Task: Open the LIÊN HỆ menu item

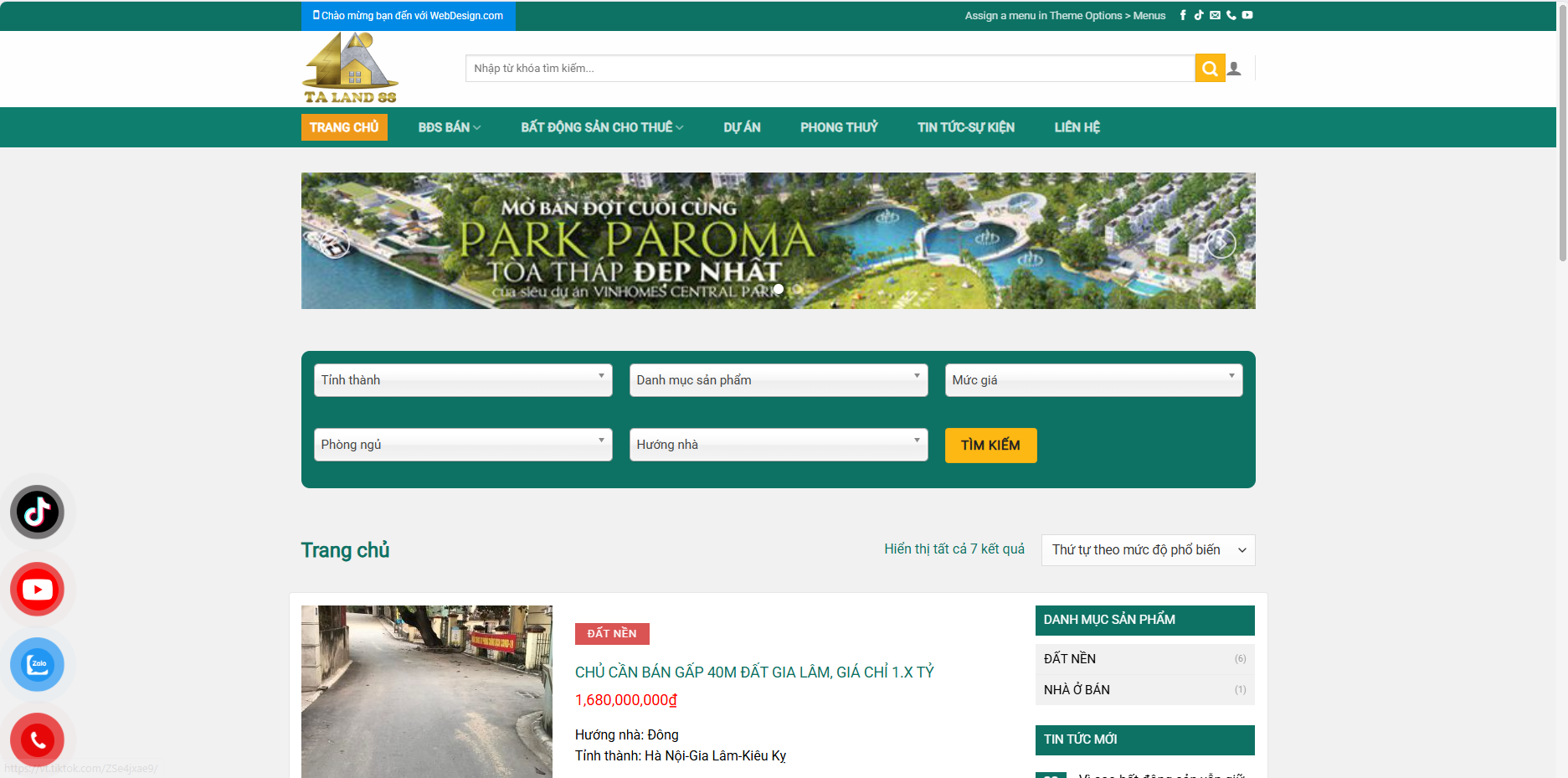Action: pos(1077,127)
